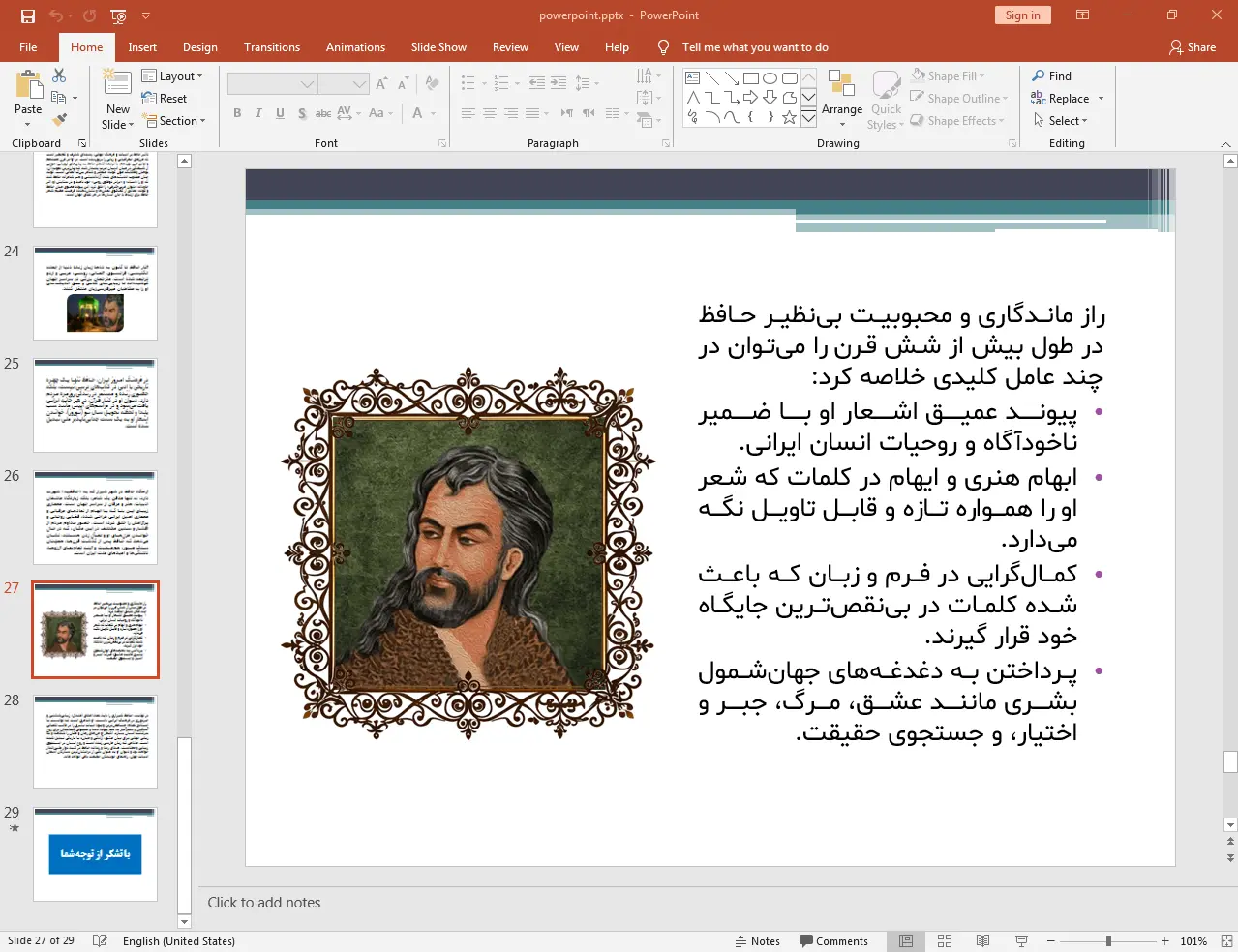This screenshot has height=952, width=1238.
Task: Open the Select dropdown in Editing group
Action: (1060, 121)
